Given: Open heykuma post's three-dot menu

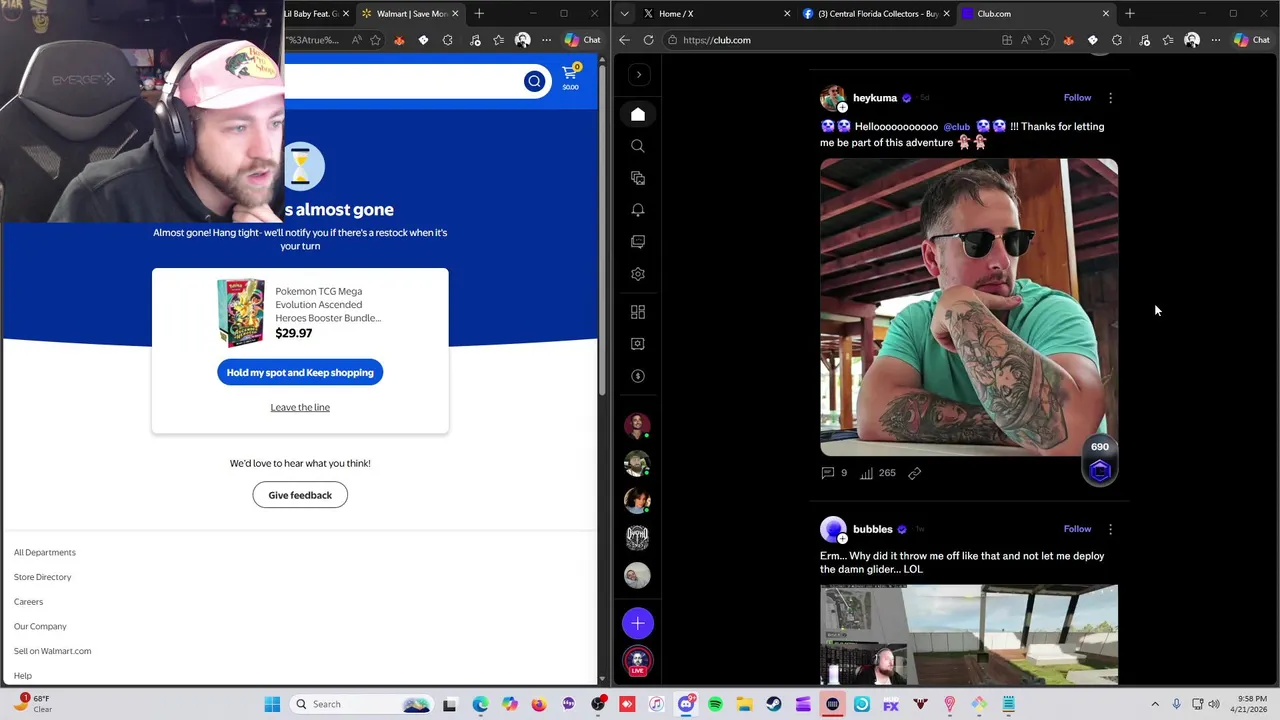Looking at the screenshot, I should 1110,98.
